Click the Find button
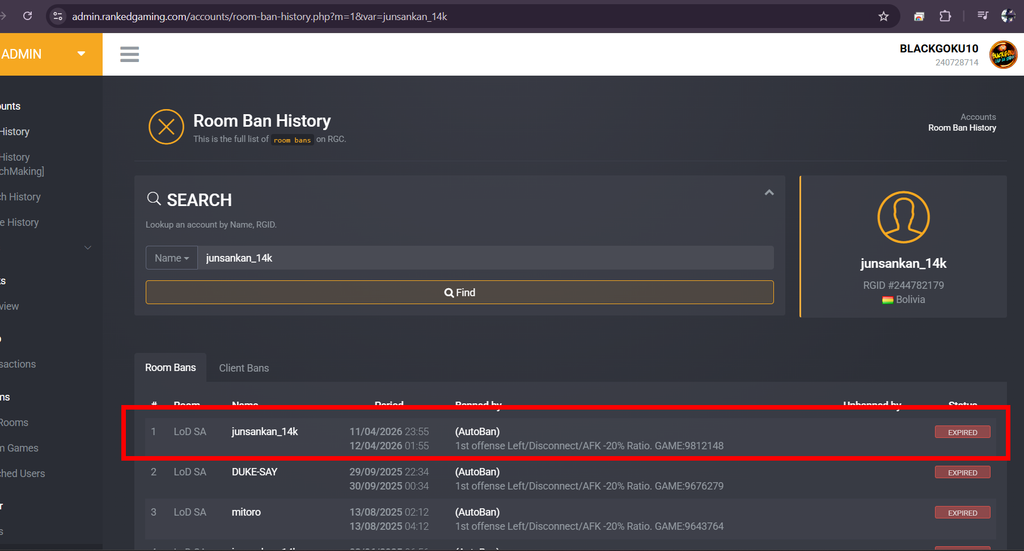Image resolution: width=1024 pixels, height=551 pixels. 459,292
